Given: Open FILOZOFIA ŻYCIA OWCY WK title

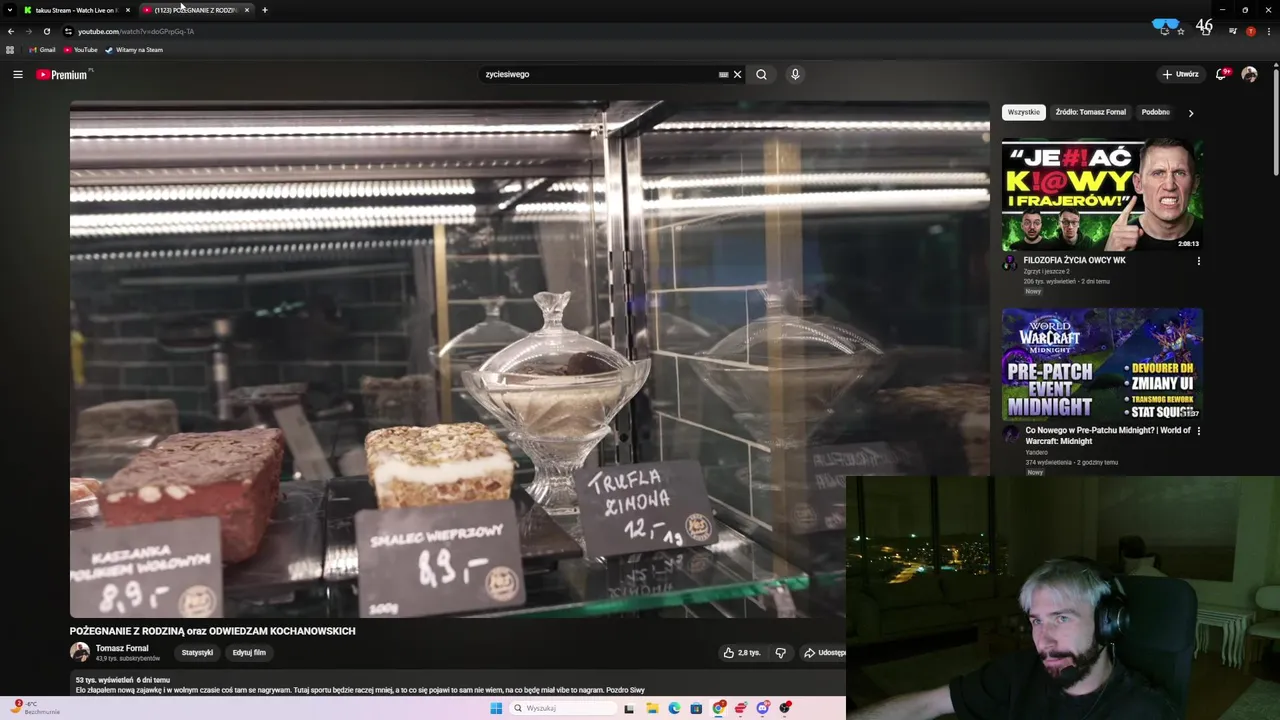Looking at the screenshot, I should [1074, 260].
